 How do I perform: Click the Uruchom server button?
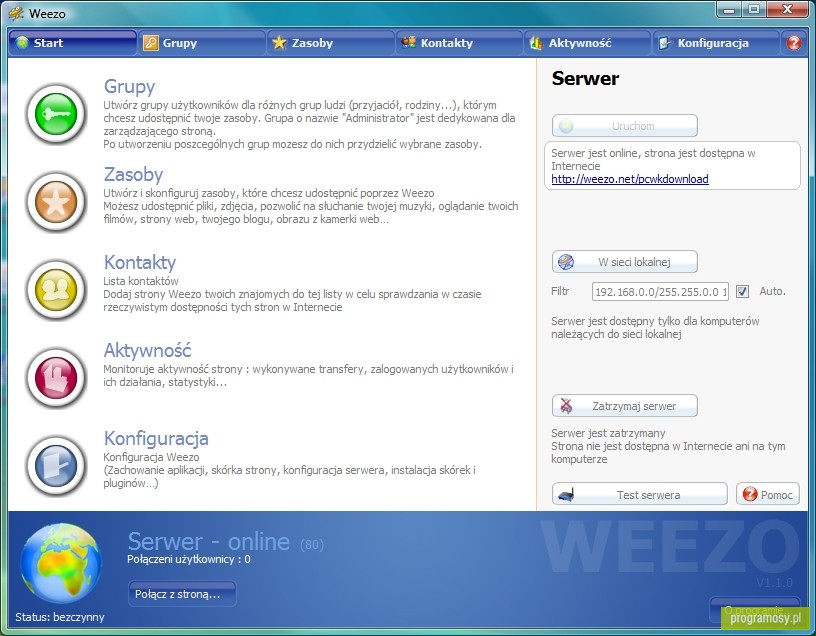pyautogui.click(x=624, y=126)
